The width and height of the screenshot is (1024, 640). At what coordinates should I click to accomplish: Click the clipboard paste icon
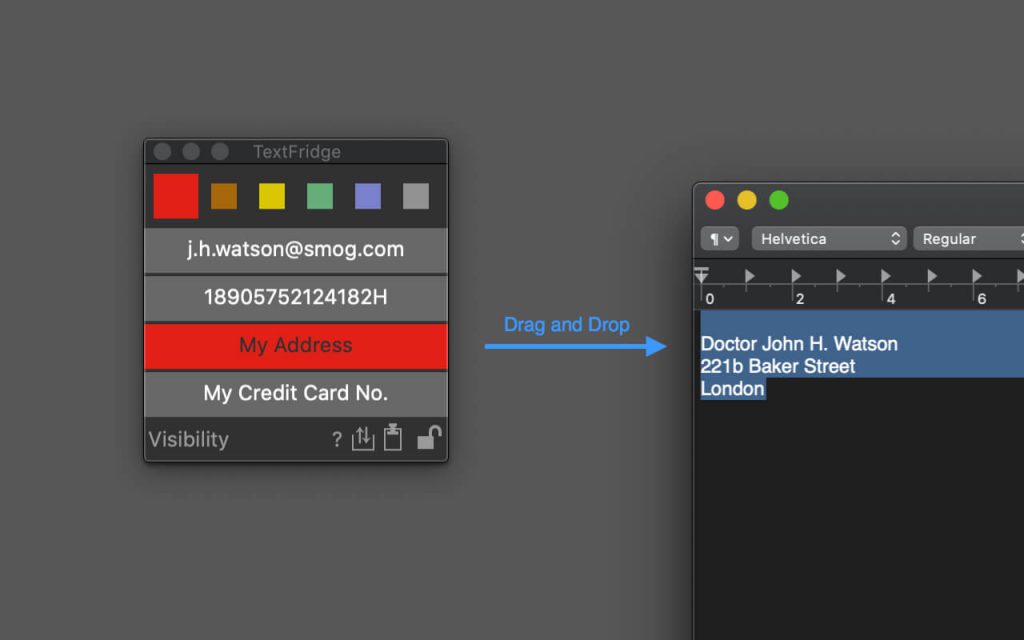[393, 437]
